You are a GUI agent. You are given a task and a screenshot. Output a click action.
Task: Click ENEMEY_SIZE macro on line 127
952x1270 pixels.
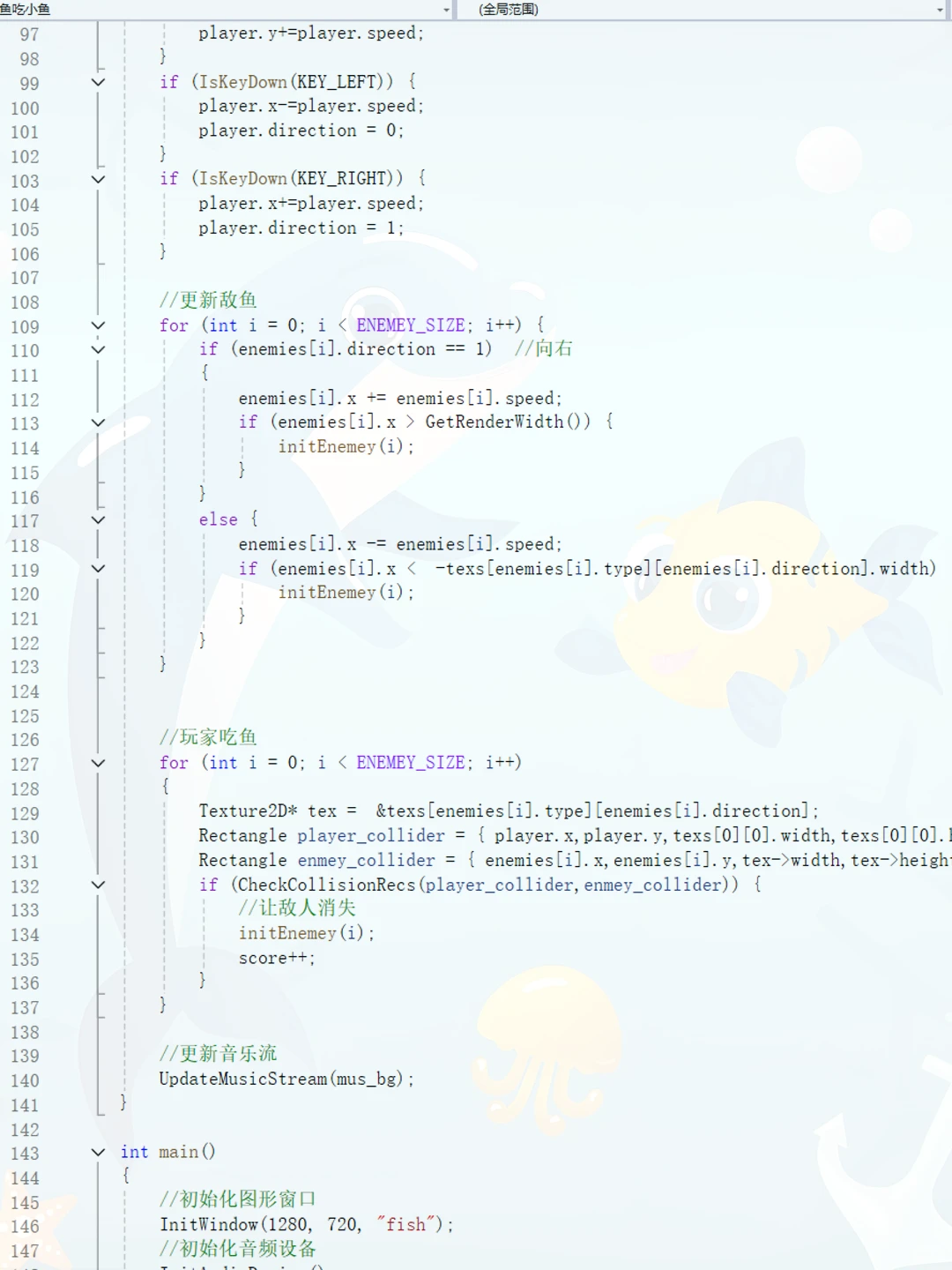[x=410, y=762]
